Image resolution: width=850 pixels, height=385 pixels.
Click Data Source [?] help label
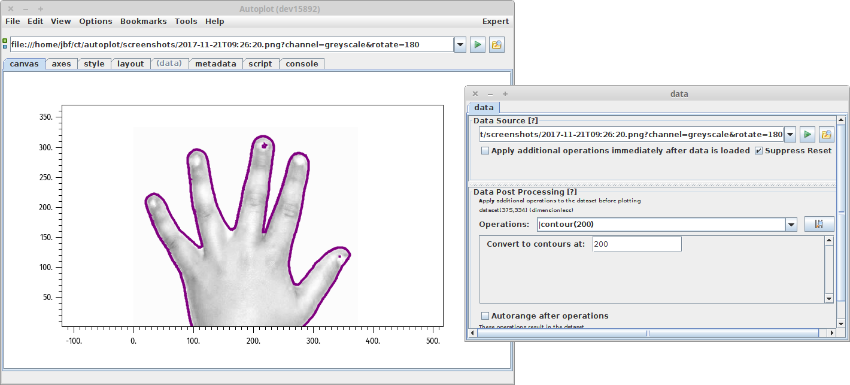pos(505,120)
